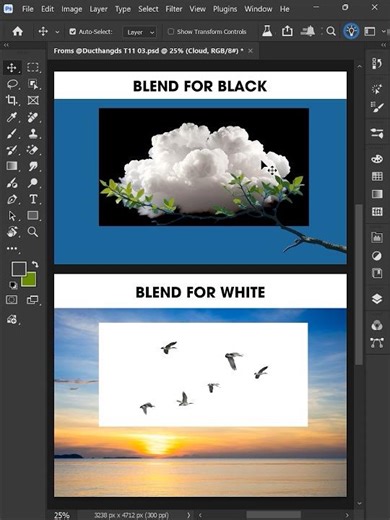
Task: Select the Smudge tool
Action: (33, 166)
